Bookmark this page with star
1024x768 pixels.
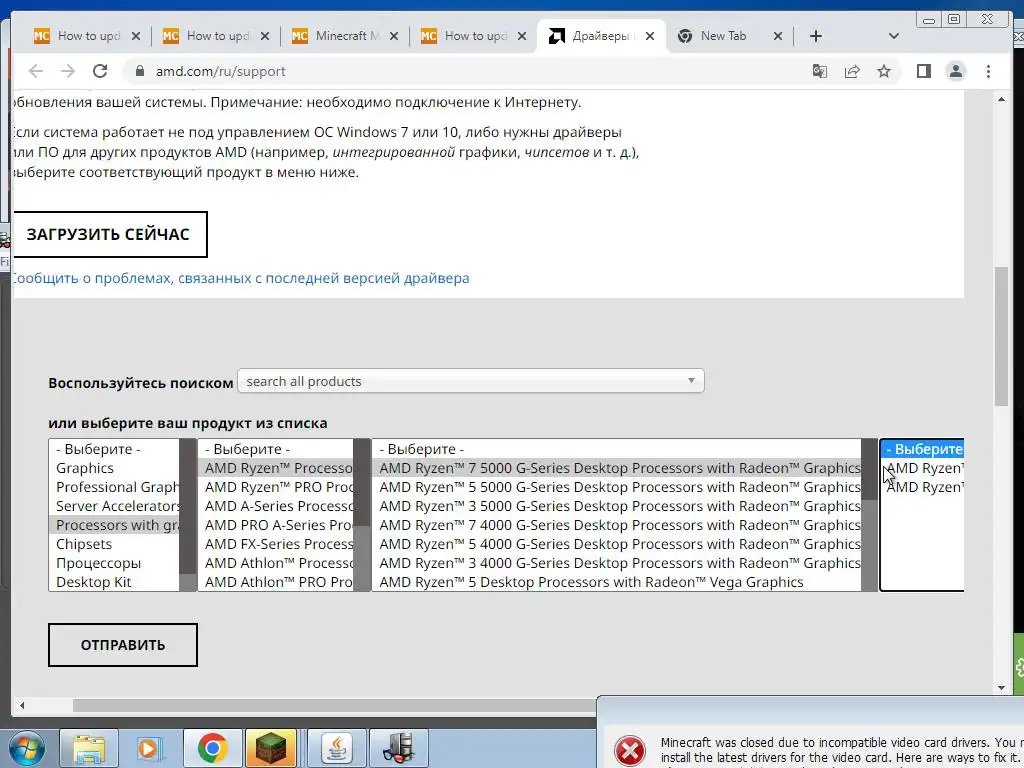point(884,71)
